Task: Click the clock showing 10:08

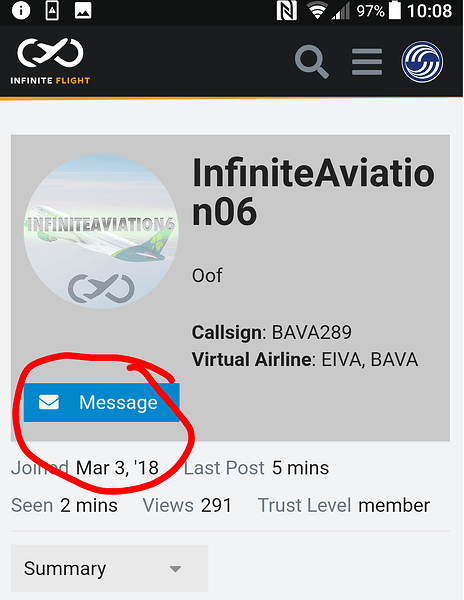Action: (x=430, y=11)
